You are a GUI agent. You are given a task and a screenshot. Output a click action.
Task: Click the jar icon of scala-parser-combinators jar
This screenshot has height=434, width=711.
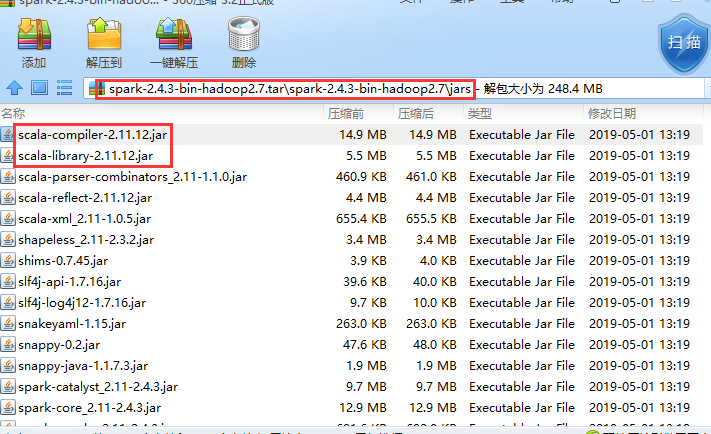pos(8,176)
